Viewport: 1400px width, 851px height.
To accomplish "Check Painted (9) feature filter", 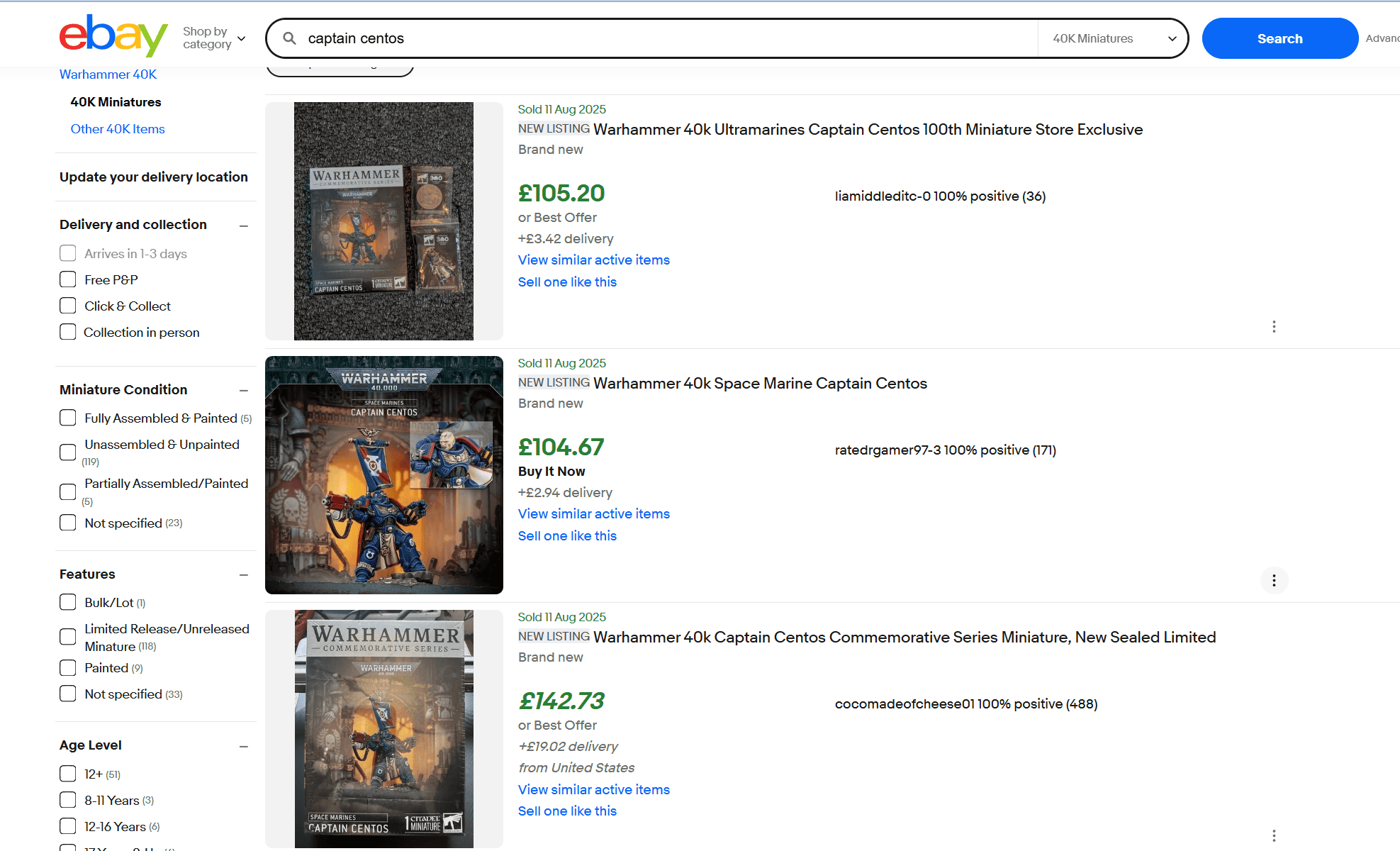I will [x=68, y=667].
